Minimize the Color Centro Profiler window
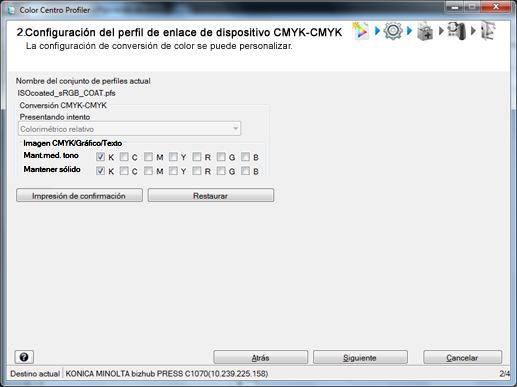Image resolution: width=517 pixels, height=387 pixels. (455, 7)
